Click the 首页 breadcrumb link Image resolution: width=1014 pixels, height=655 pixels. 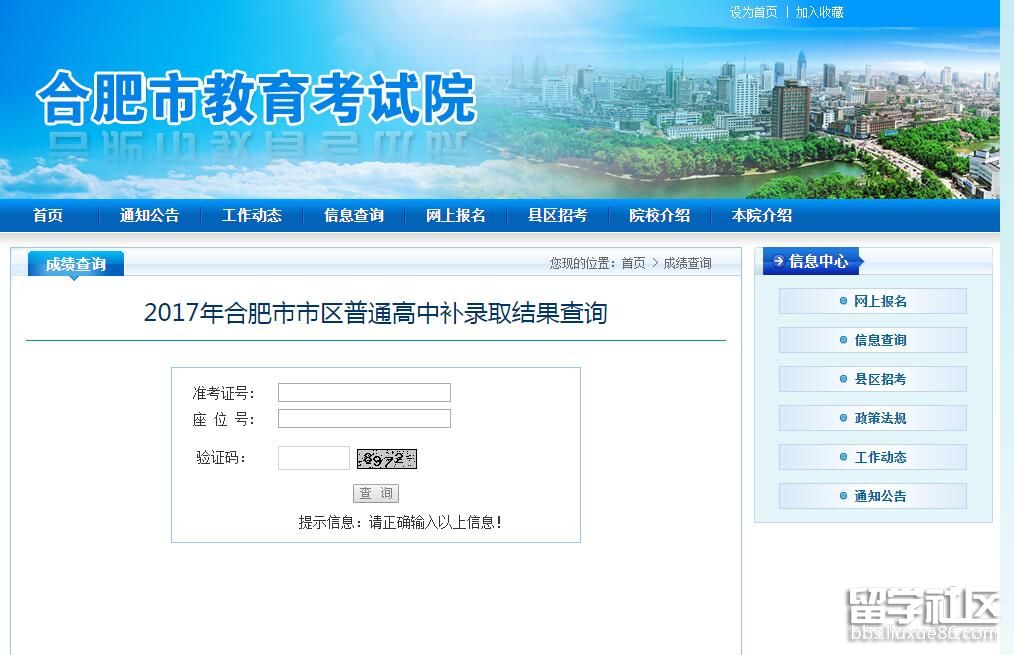coord(633,263)
